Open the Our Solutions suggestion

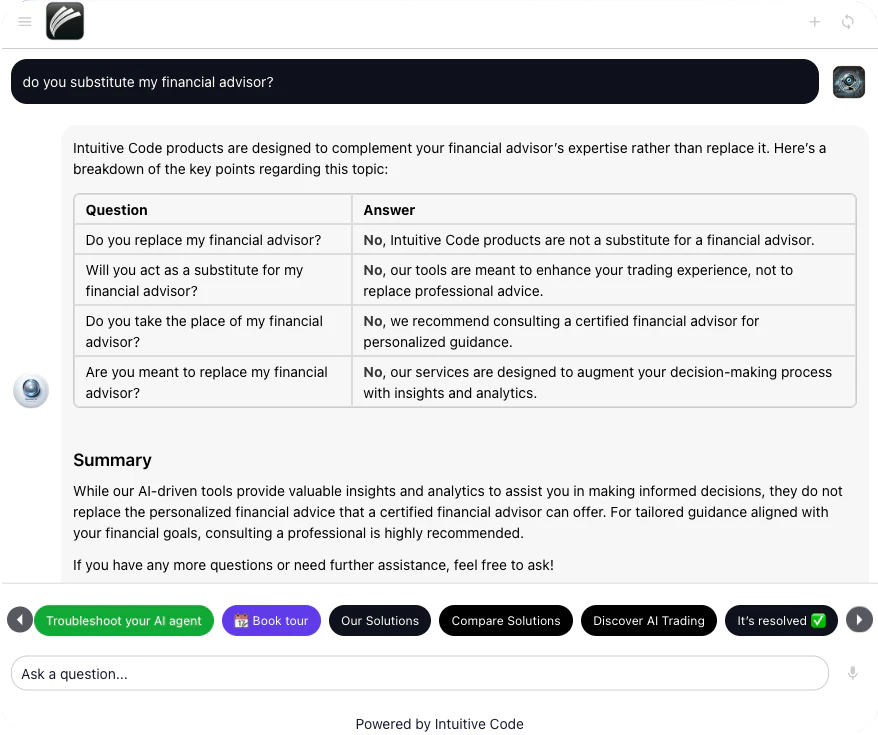pyautogui.click(x=379, y=620)
